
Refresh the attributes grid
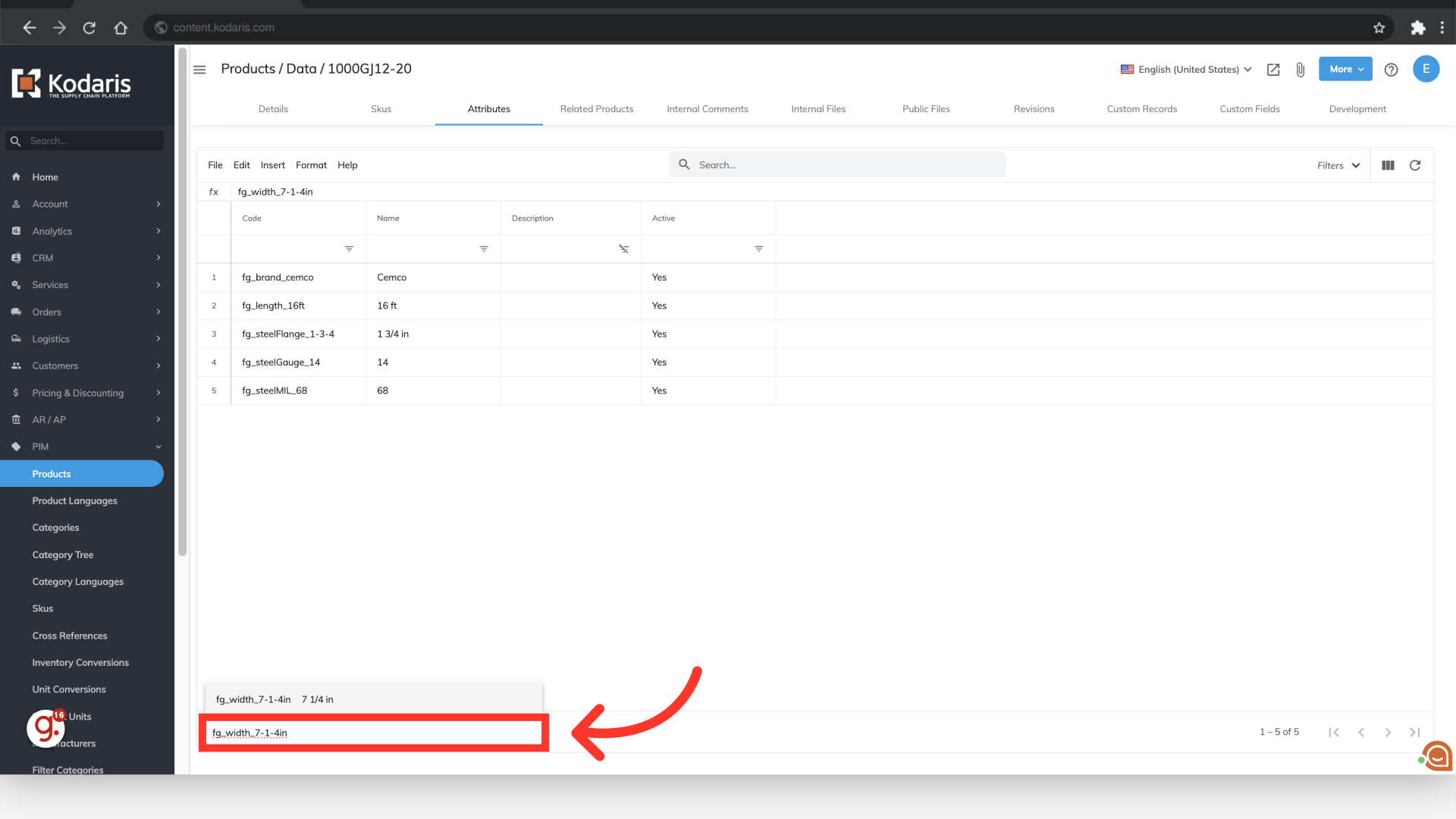click(1415, 165)
